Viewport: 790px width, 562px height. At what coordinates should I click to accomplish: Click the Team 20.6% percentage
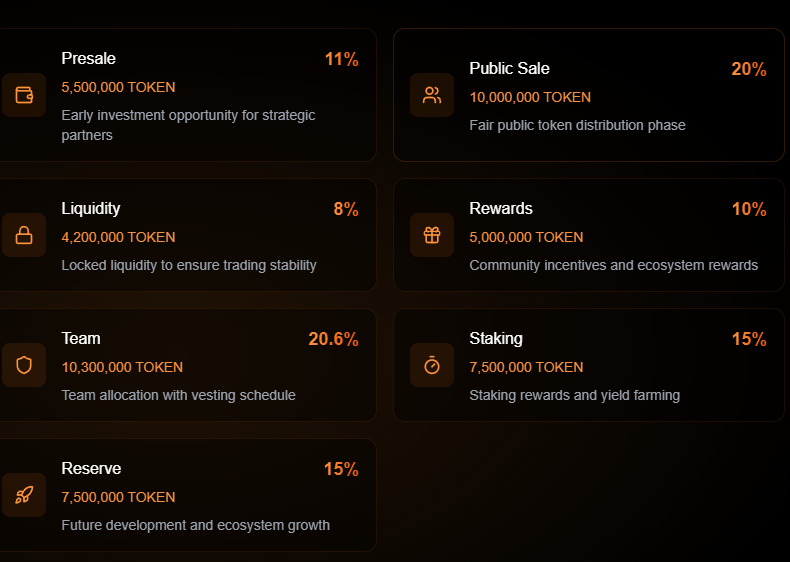[333, 339]
